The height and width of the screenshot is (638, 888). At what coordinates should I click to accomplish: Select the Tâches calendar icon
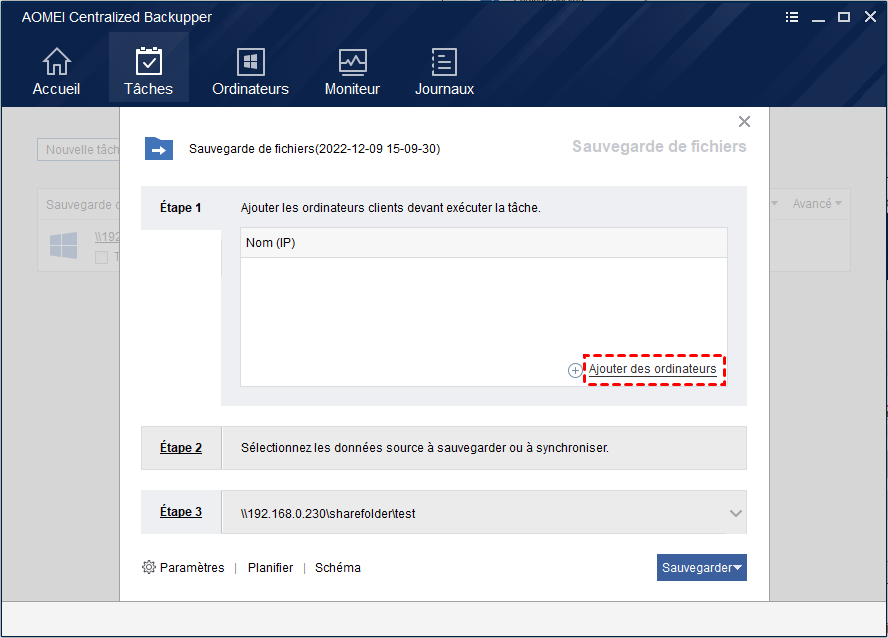tap(149, 62)
